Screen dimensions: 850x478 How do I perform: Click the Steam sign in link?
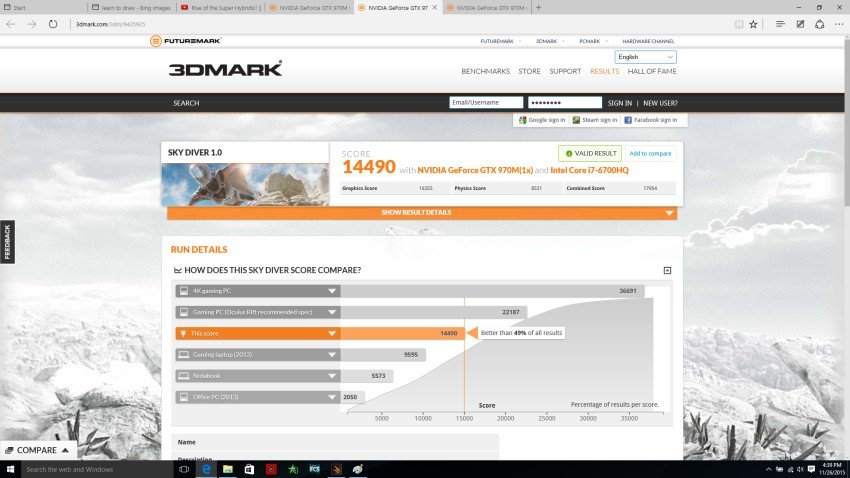(595, 120)
